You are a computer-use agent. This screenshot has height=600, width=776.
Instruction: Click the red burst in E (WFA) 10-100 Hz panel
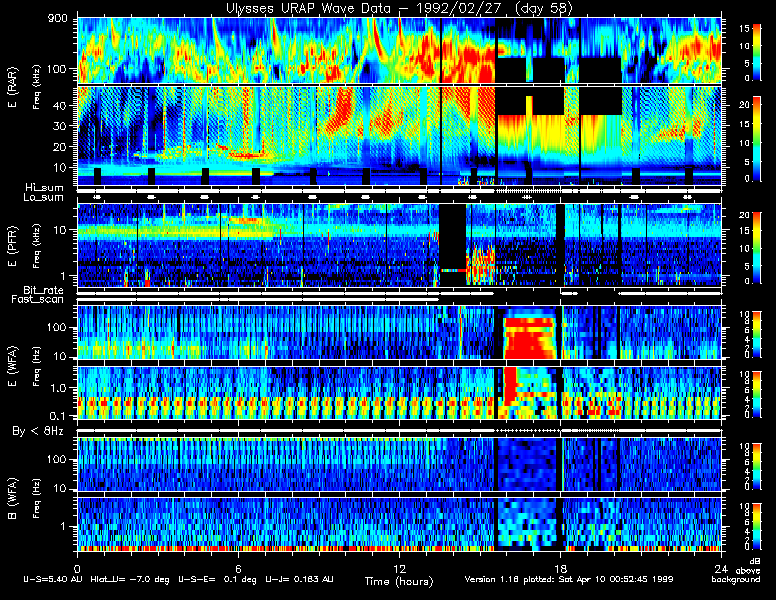[x=529, y=338]
